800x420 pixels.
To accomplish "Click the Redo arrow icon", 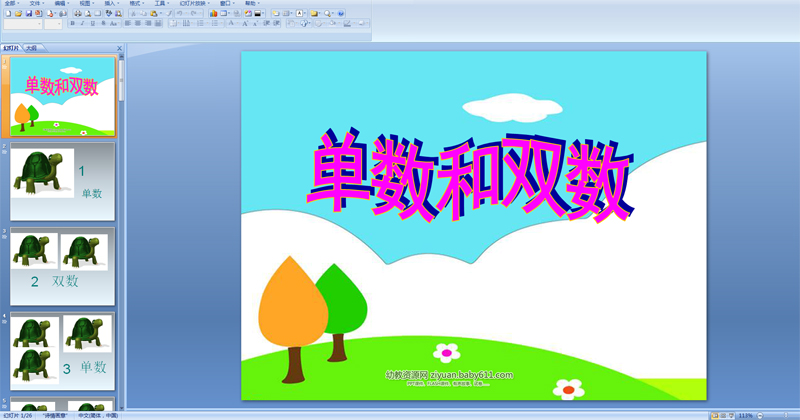I will [193, 13].
